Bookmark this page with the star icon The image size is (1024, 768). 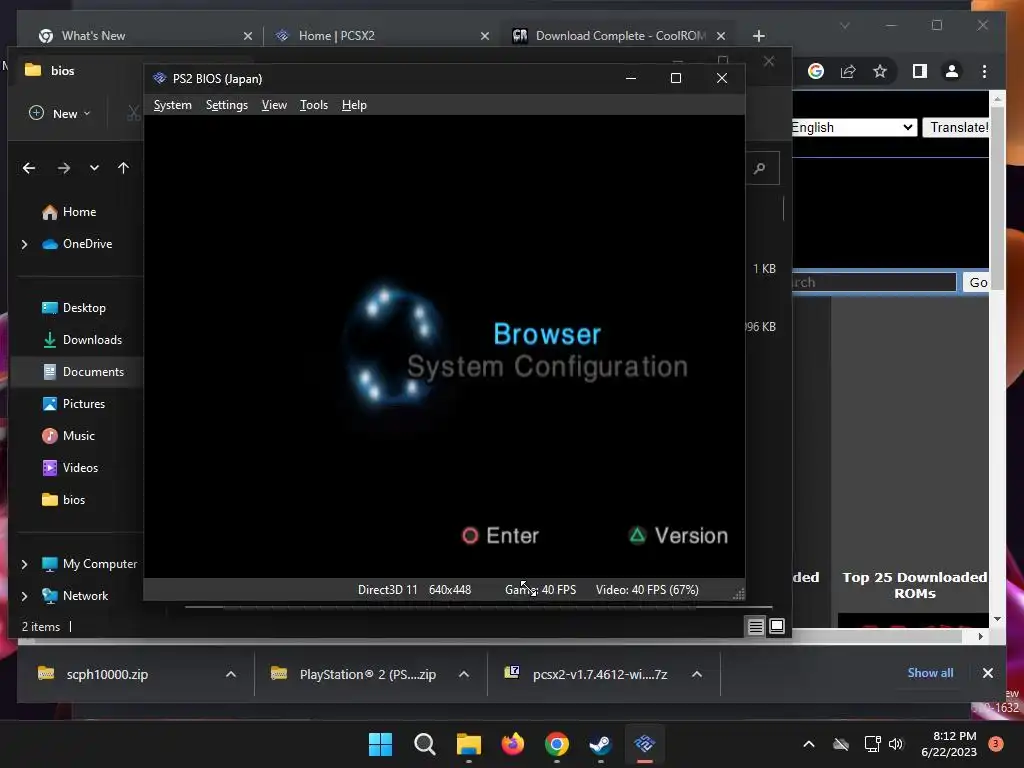coord(880,71)
